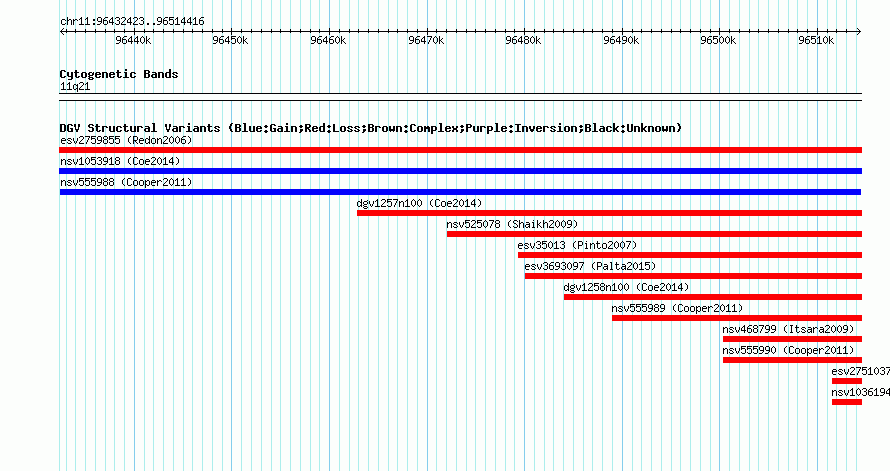Open the esv3693097 (Palta2015) variant label
890x471 pixels.
click(590, 266)
